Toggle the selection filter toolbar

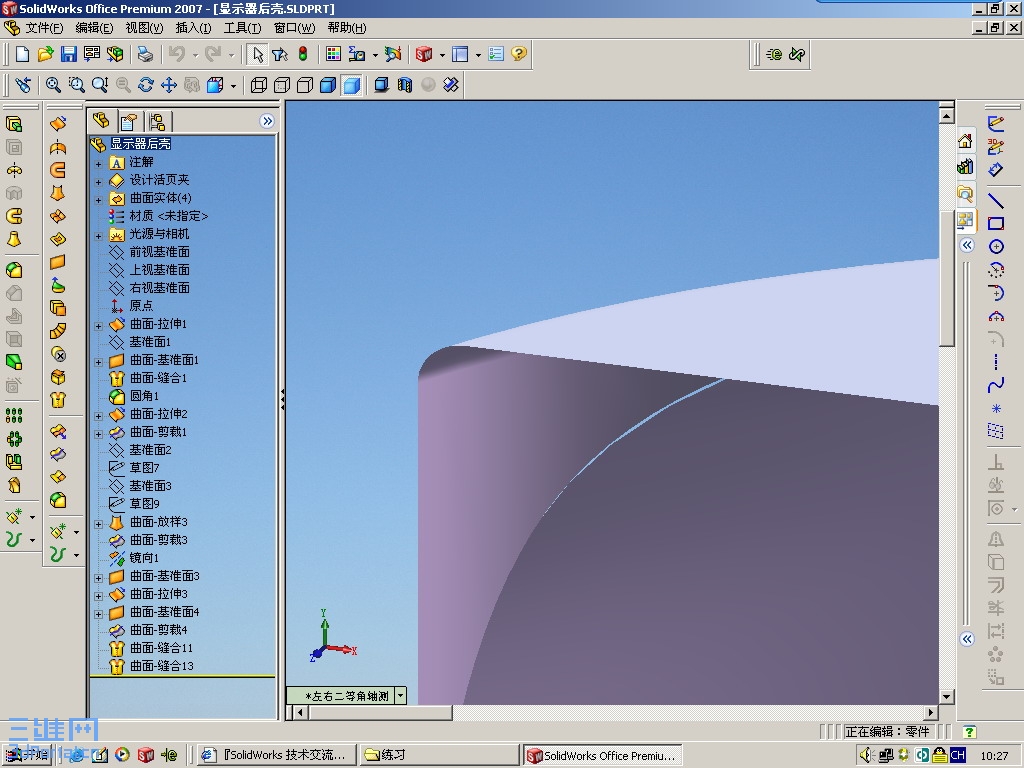(x=280, y=54)
